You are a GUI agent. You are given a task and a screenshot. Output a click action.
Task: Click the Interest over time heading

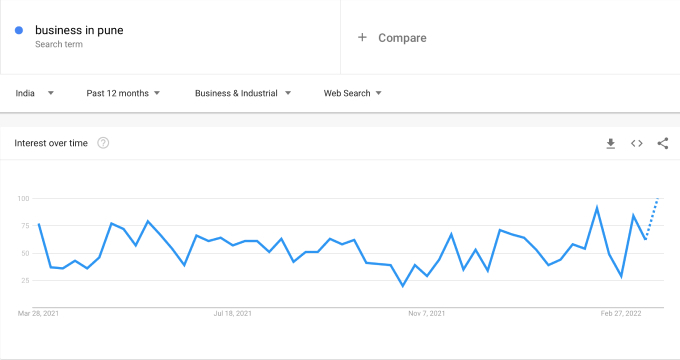tap(51, 143)
